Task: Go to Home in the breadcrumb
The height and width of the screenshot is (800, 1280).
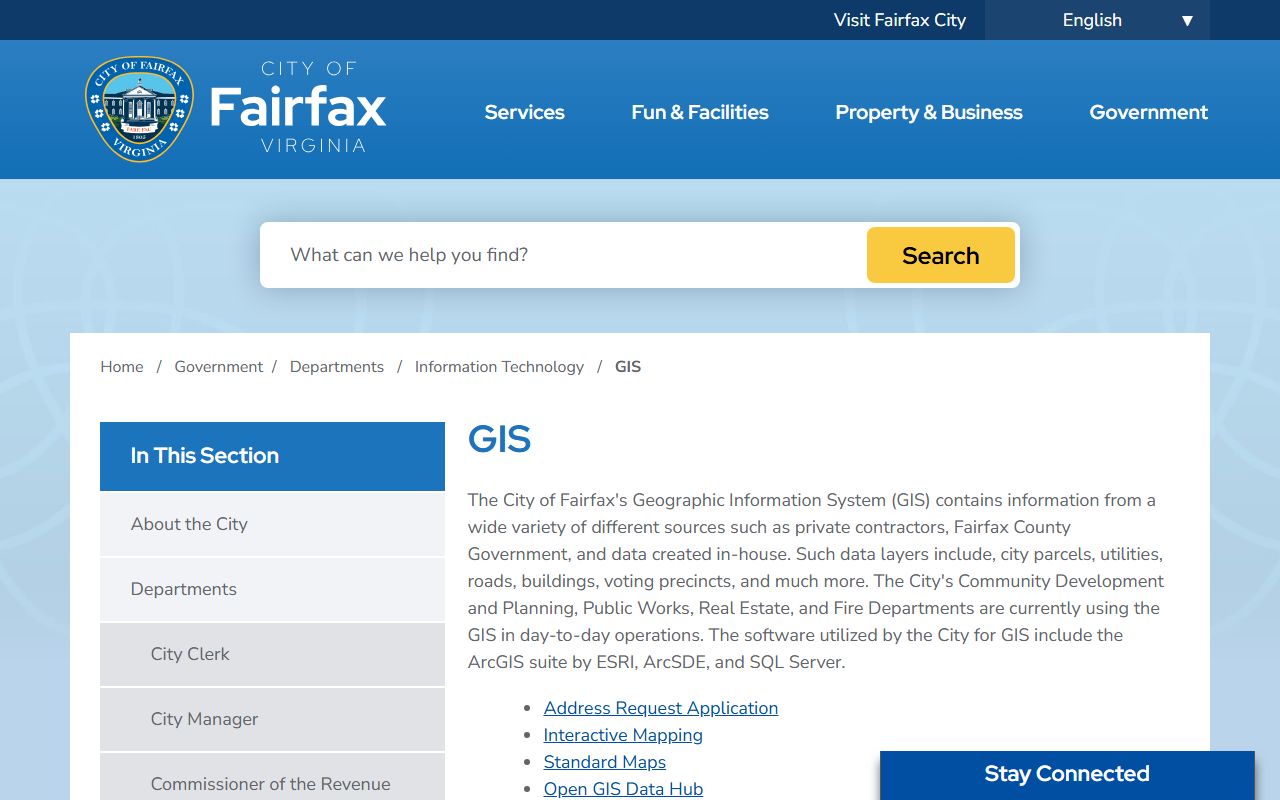Action: pyautogui.click(x=122, y=367)
